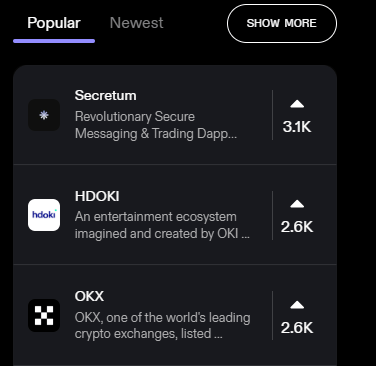Upvote Secretum with the arrow icon

point(297,104)
